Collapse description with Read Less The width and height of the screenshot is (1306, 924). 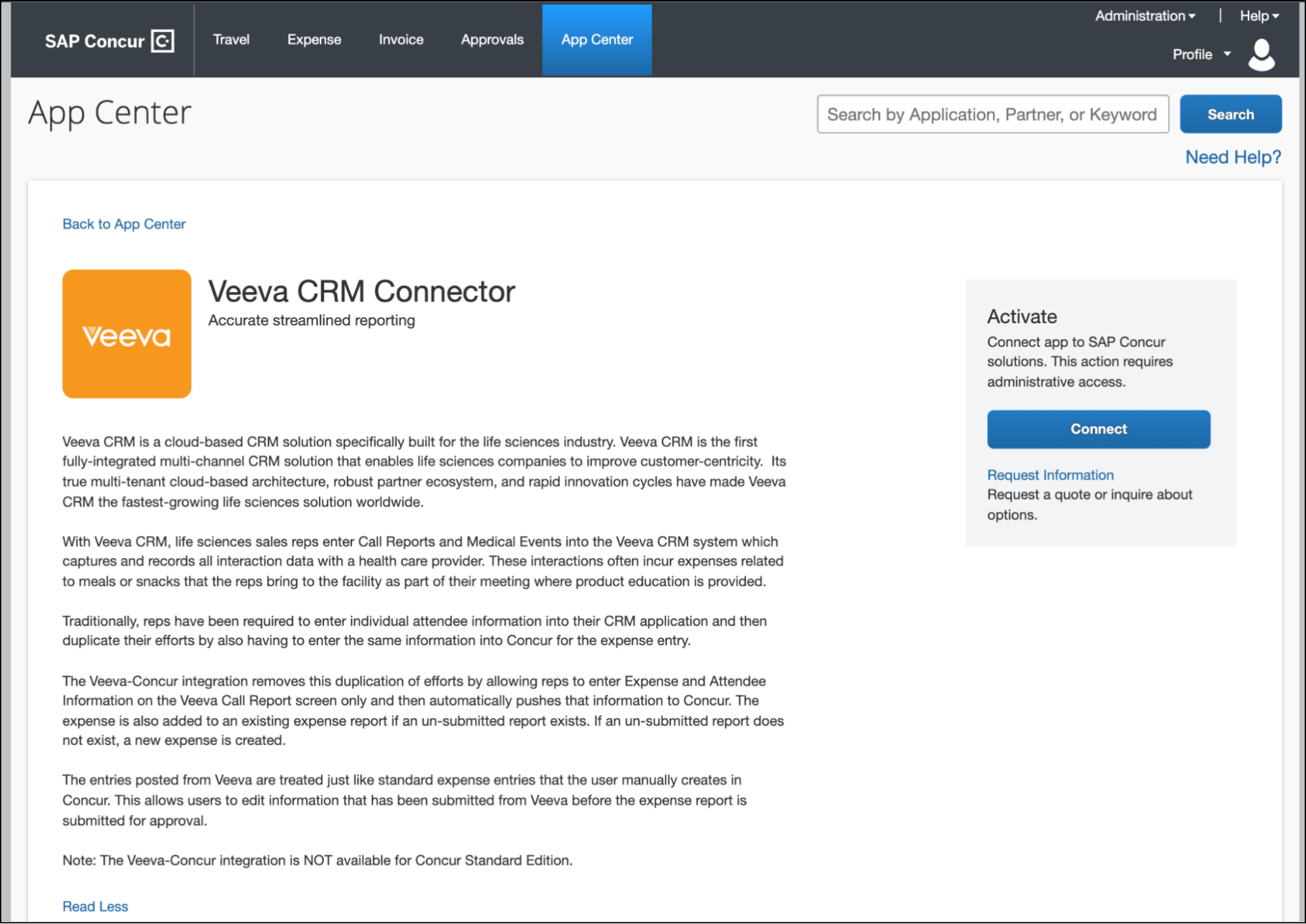click(x=95, y=906)
